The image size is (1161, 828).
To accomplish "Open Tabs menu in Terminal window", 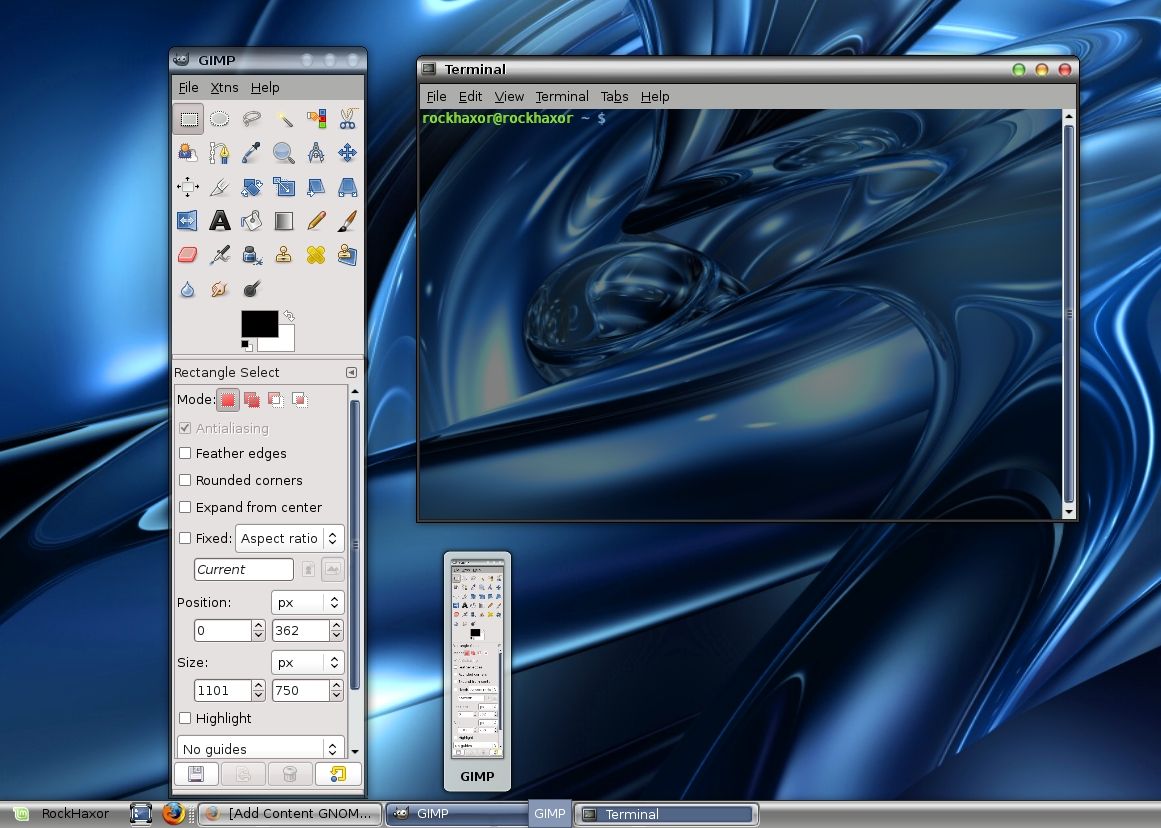I will tap(615, 96).
